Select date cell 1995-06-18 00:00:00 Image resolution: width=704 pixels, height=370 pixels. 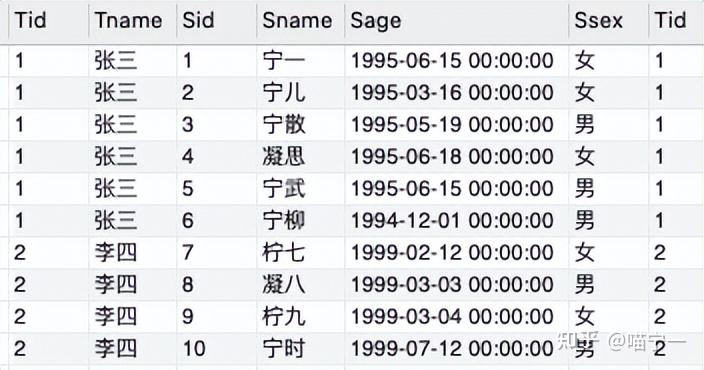pyautogui.click(x=457, y=157)
